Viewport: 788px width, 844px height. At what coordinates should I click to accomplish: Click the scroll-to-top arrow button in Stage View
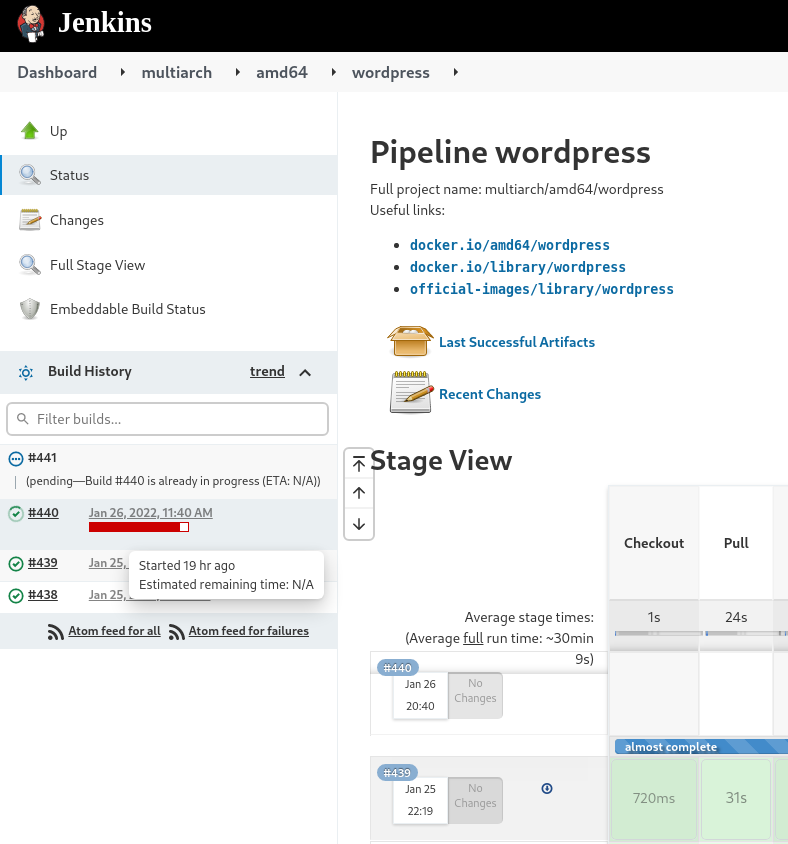359,463
